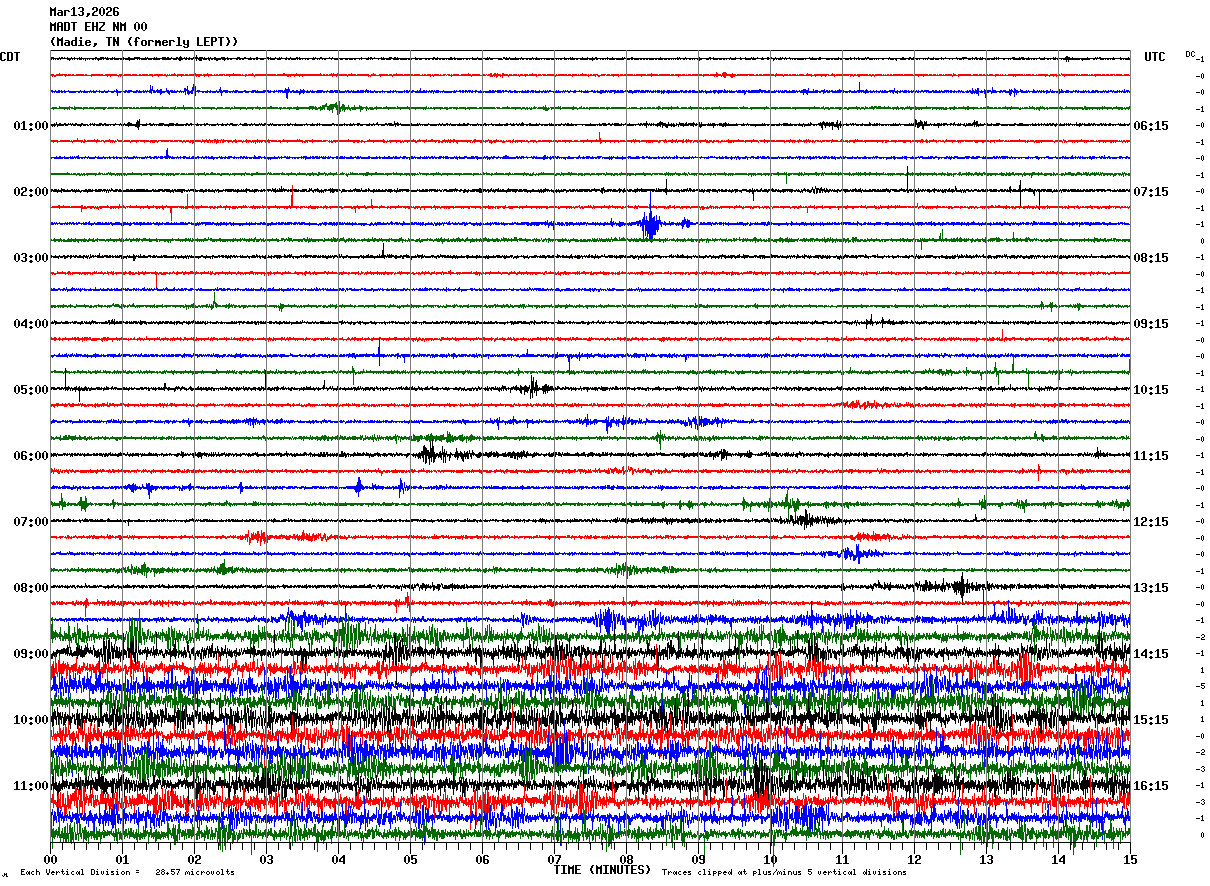Click the location text Madie, TN (formerly LEPT)
Image resolution: width=1210 pixels, height=886 pixels.
(144, 42)
